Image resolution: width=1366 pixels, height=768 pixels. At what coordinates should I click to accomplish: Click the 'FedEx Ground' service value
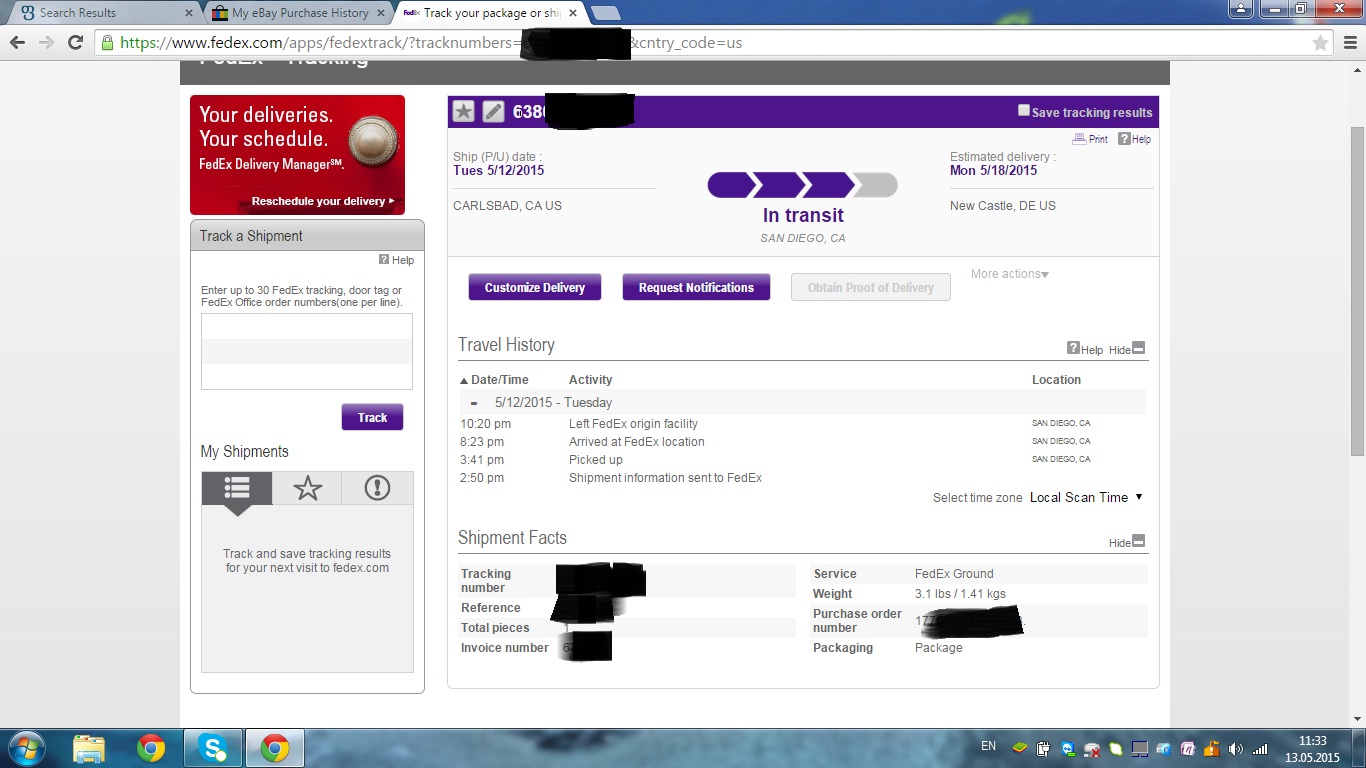pyautogui.click(x=954, y=574)
